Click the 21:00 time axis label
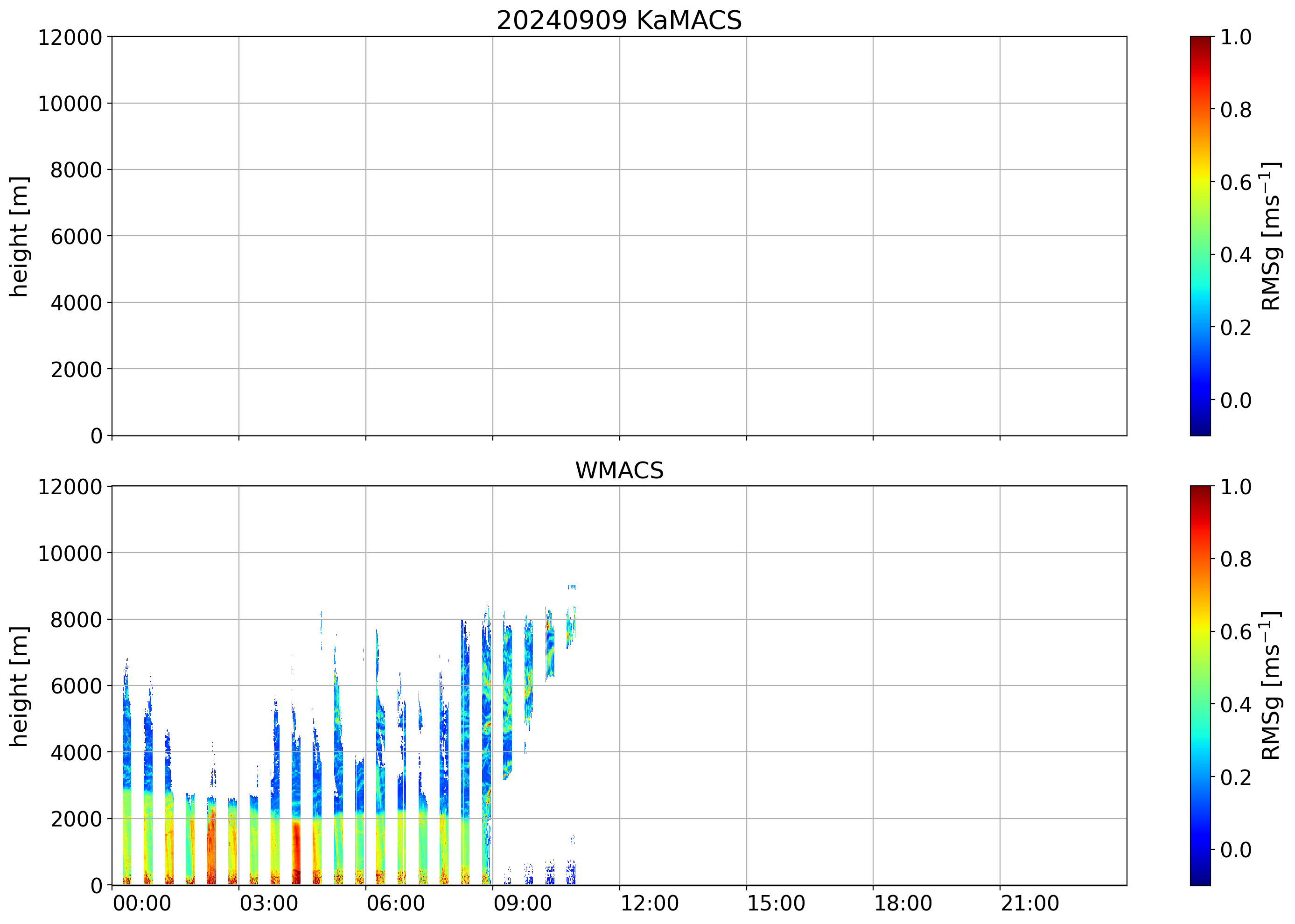Viewport: 1295px width, 924px height. point(1030,903)
